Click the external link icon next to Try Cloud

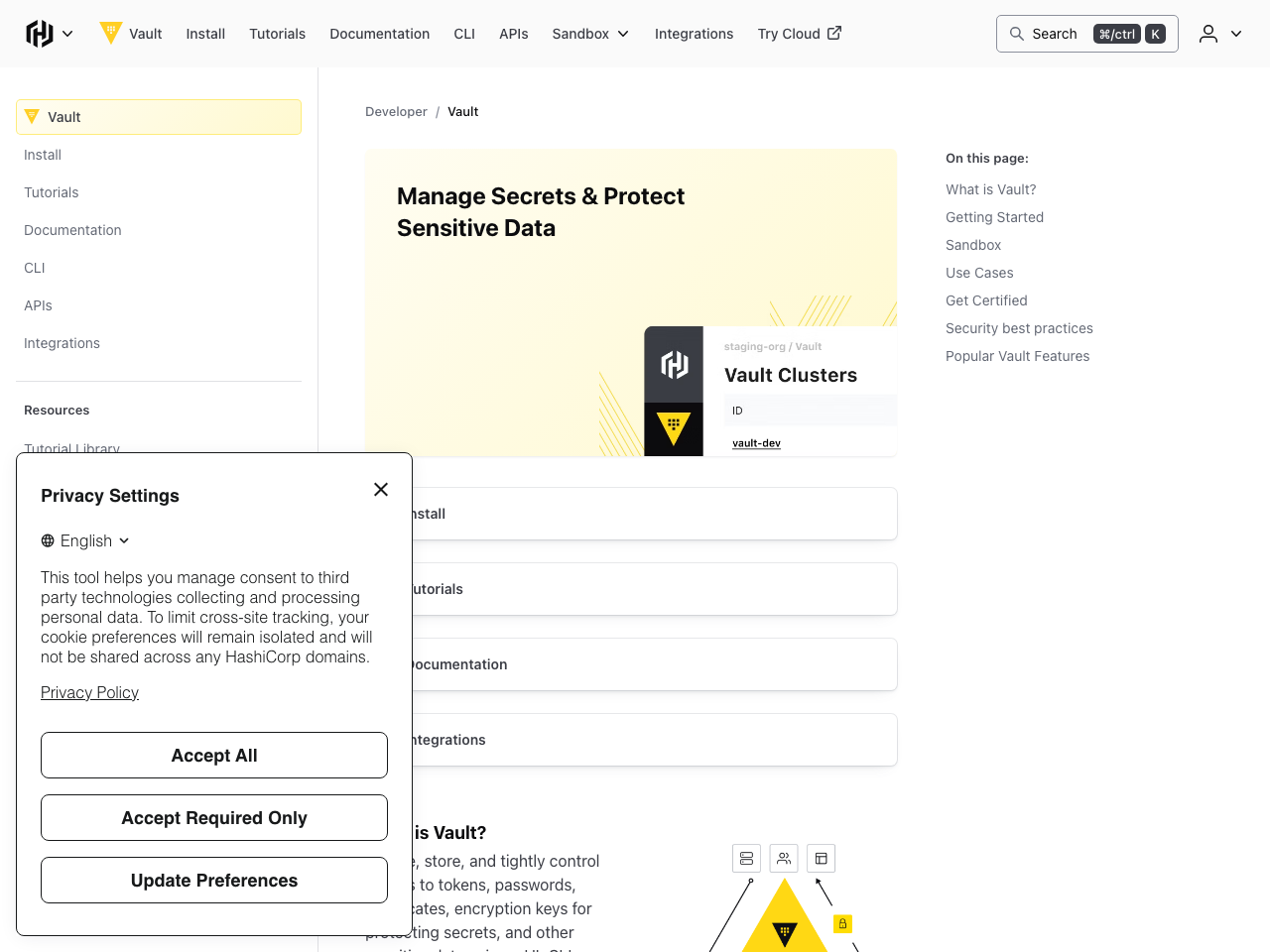click(834, 33)
